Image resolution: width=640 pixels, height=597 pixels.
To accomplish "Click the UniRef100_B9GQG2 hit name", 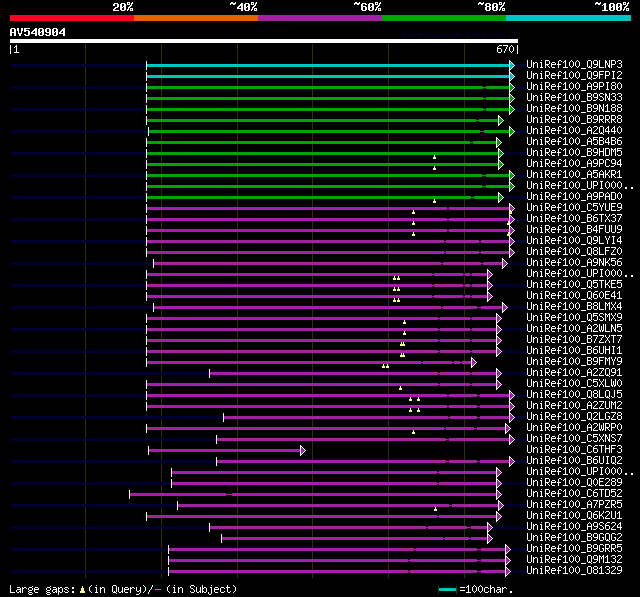I will pyautogui.click(x=574, y=538).
